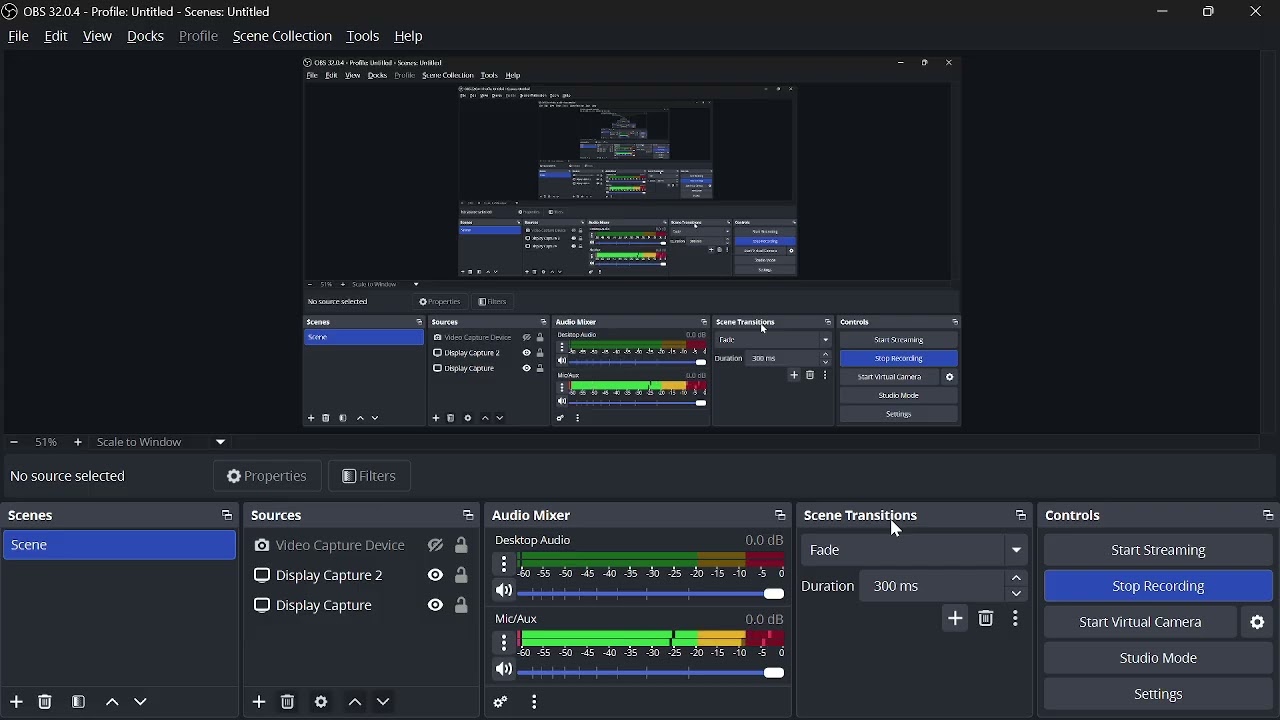Zoom out preview with minus icon
This screenshot has width=1280, height=720.
(14, 442)
